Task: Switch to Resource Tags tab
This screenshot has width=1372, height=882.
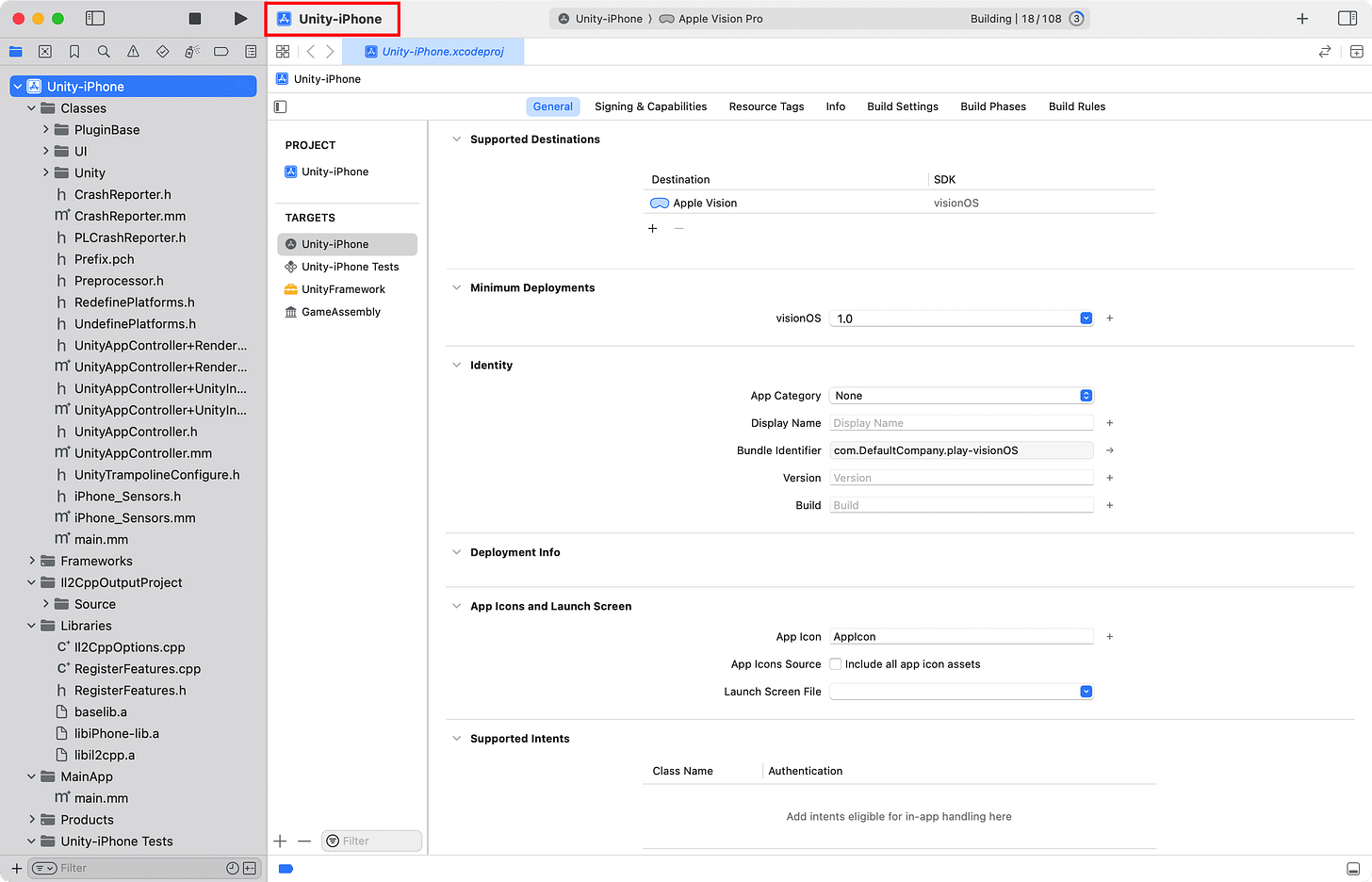Action: 766,106
